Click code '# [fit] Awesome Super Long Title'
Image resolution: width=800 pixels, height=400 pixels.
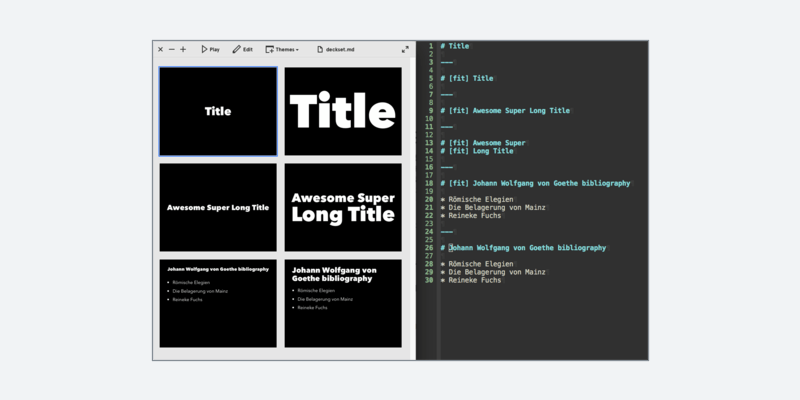click(505, 111)
